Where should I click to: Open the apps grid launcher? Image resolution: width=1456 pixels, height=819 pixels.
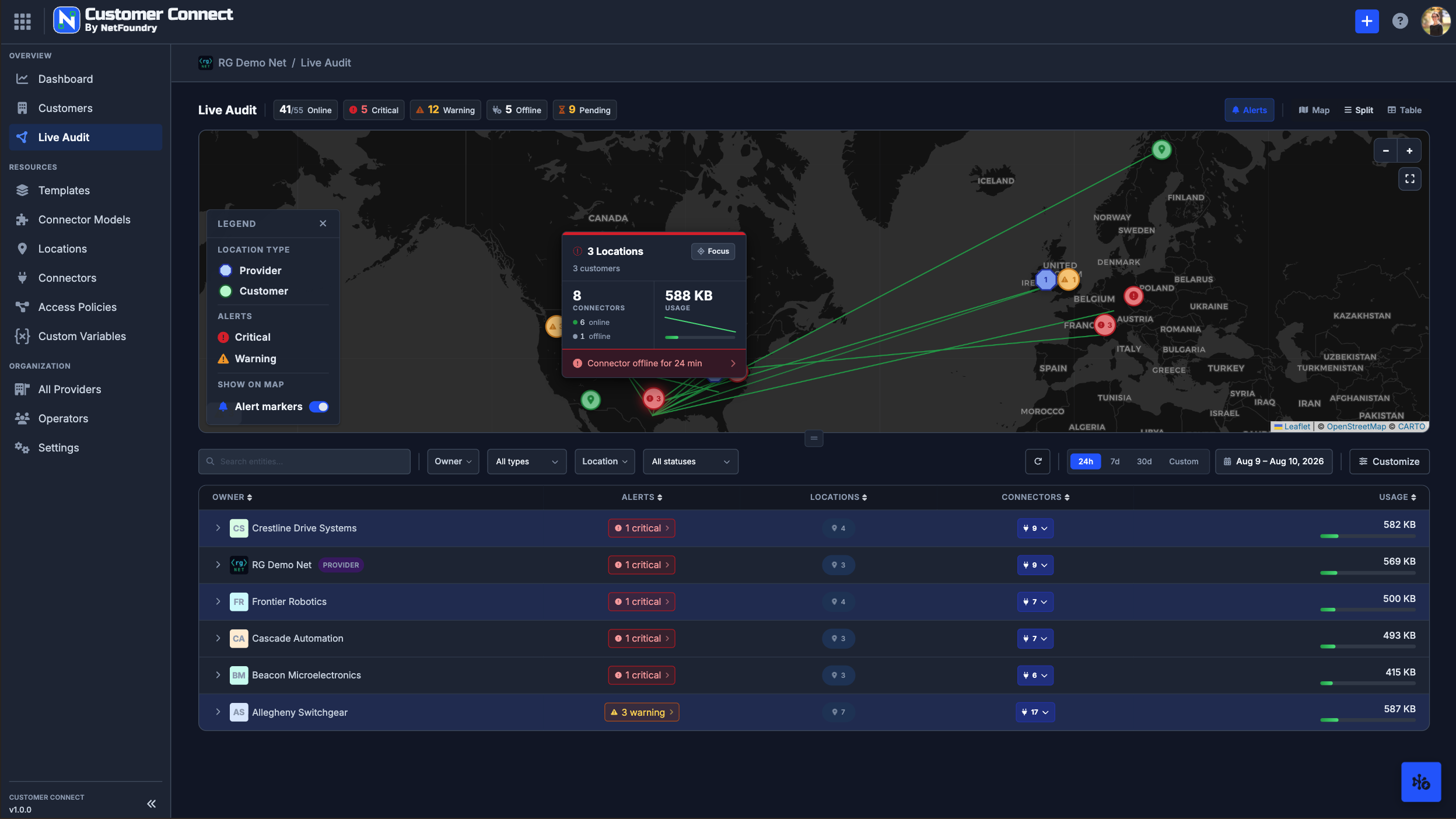(22, 22)
